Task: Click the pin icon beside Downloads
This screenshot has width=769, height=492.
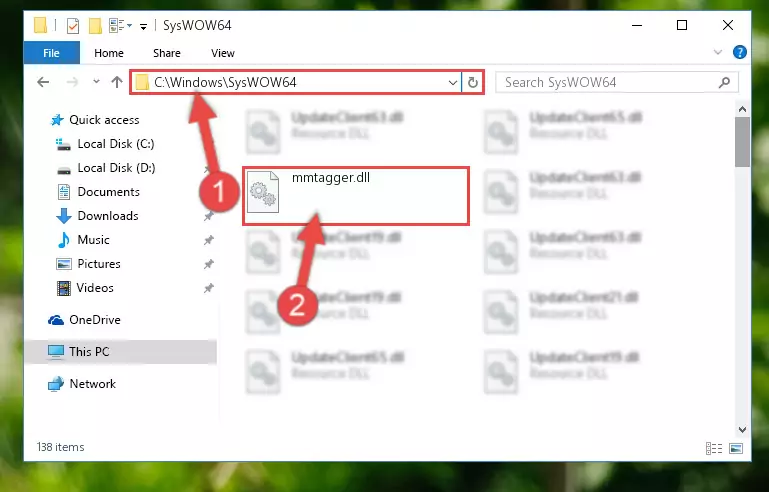Action: pyautogui.click(x=208, y=216)
